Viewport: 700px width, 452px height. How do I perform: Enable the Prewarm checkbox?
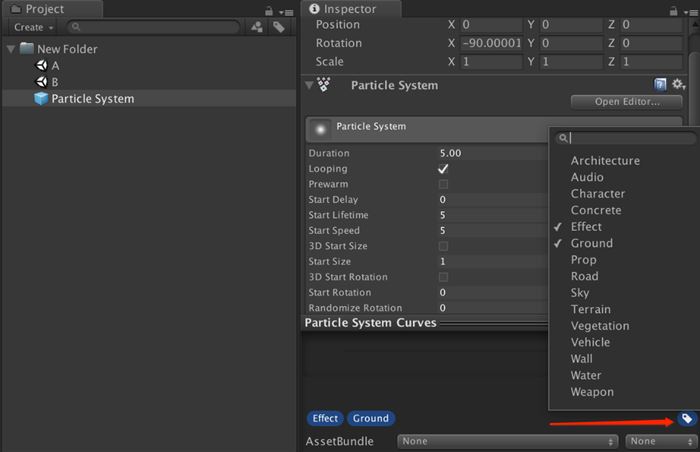coord(443,185)
